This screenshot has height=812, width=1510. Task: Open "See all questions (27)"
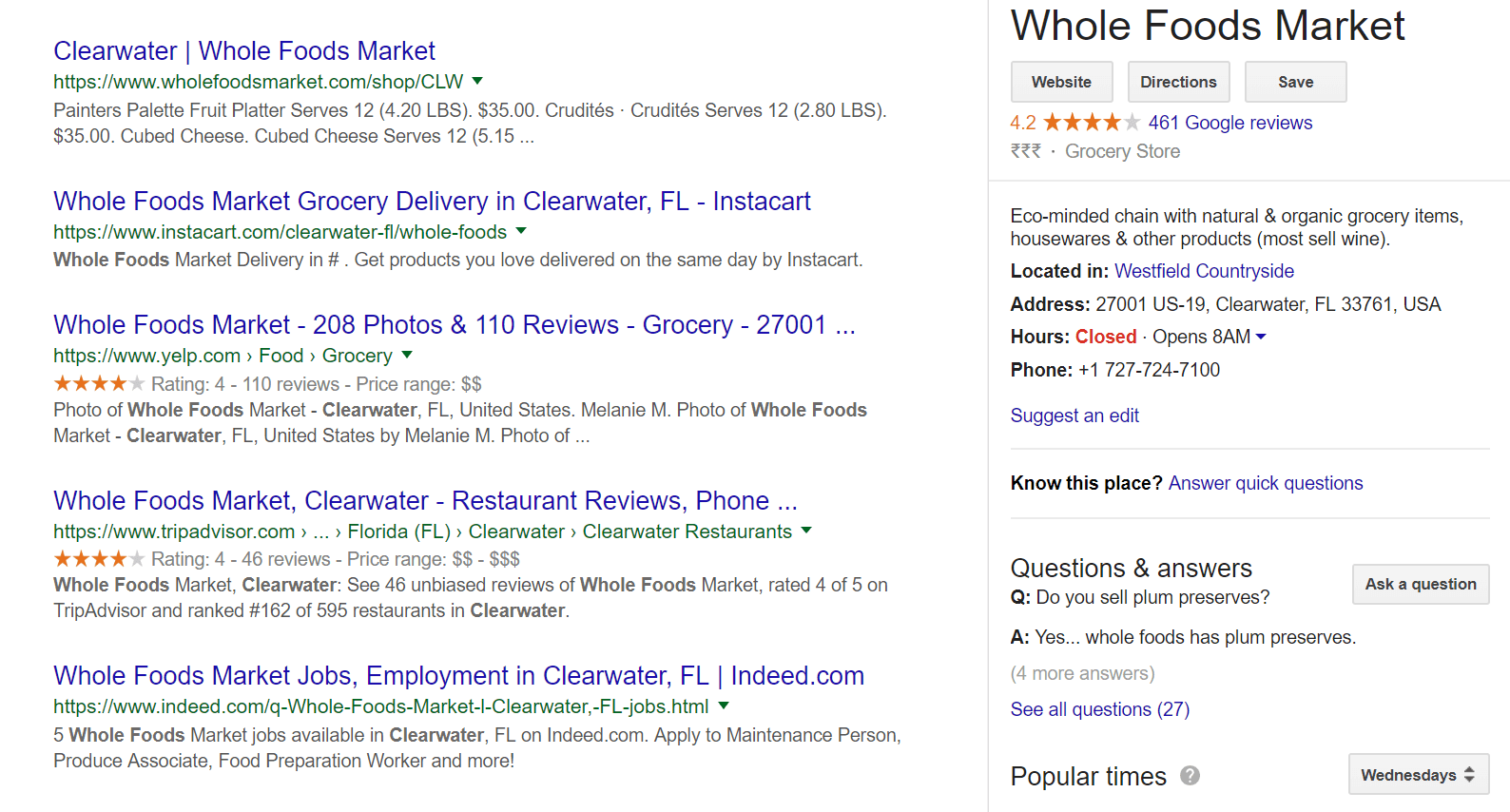point(1099,708)
